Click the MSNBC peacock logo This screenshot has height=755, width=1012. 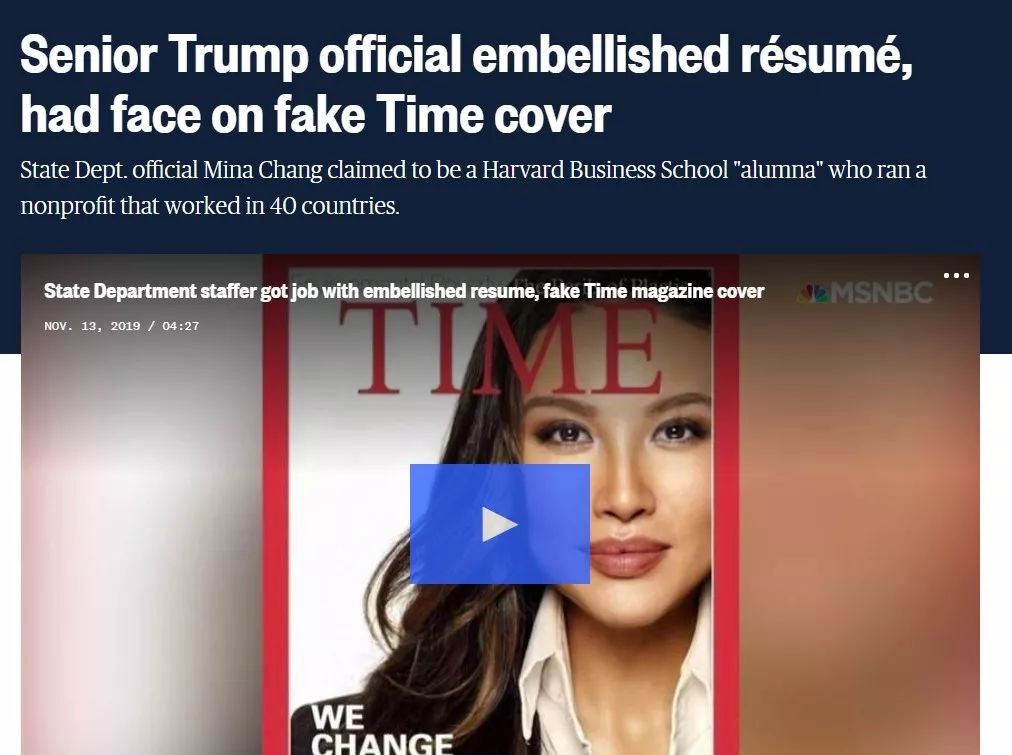tap(813, 294)
